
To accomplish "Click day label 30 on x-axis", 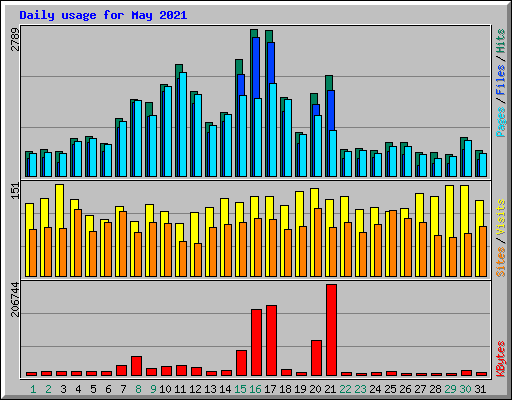I will (465, 389).
